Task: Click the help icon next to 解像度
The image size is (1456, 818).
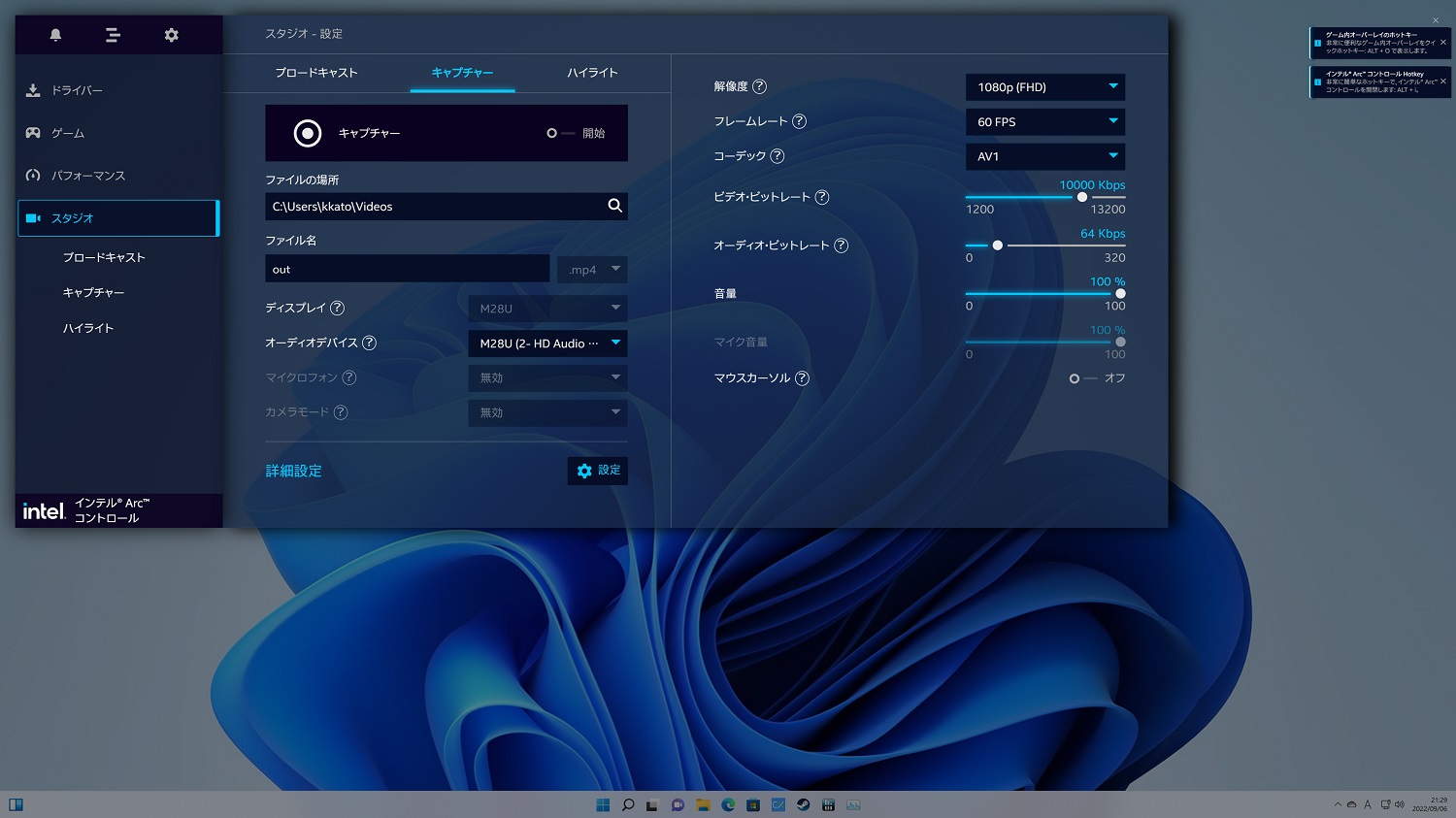Action: click(x=760, y=86)
